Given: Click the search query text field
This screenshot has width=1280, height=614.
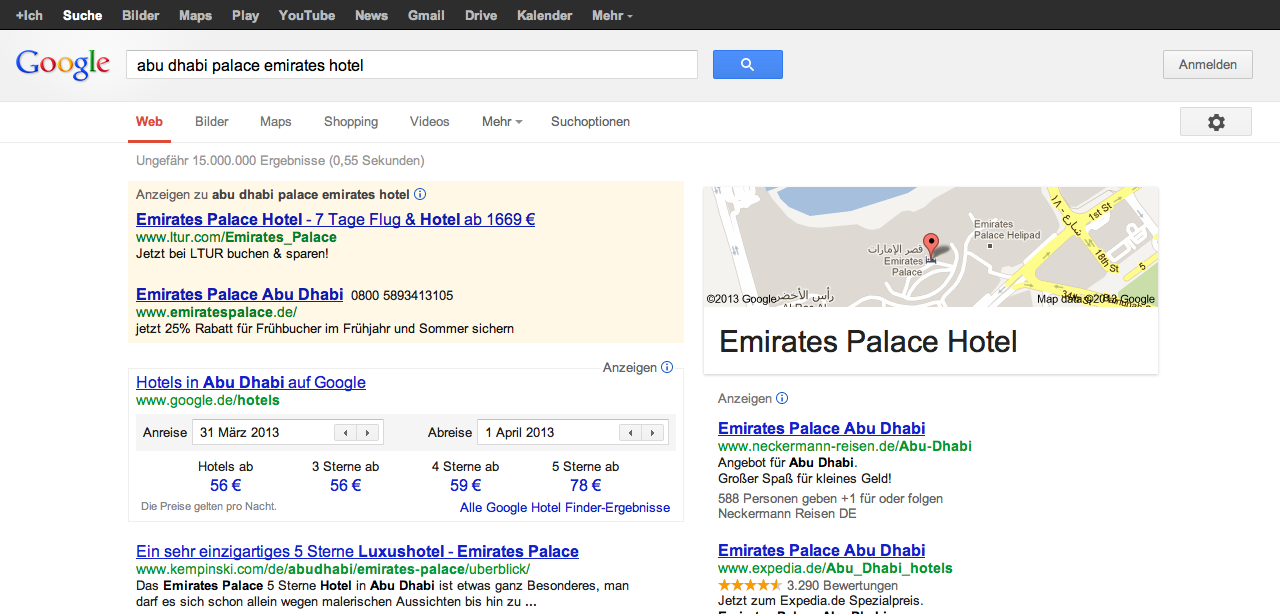Looking at the screenshot, I should [x=411, y=65].
